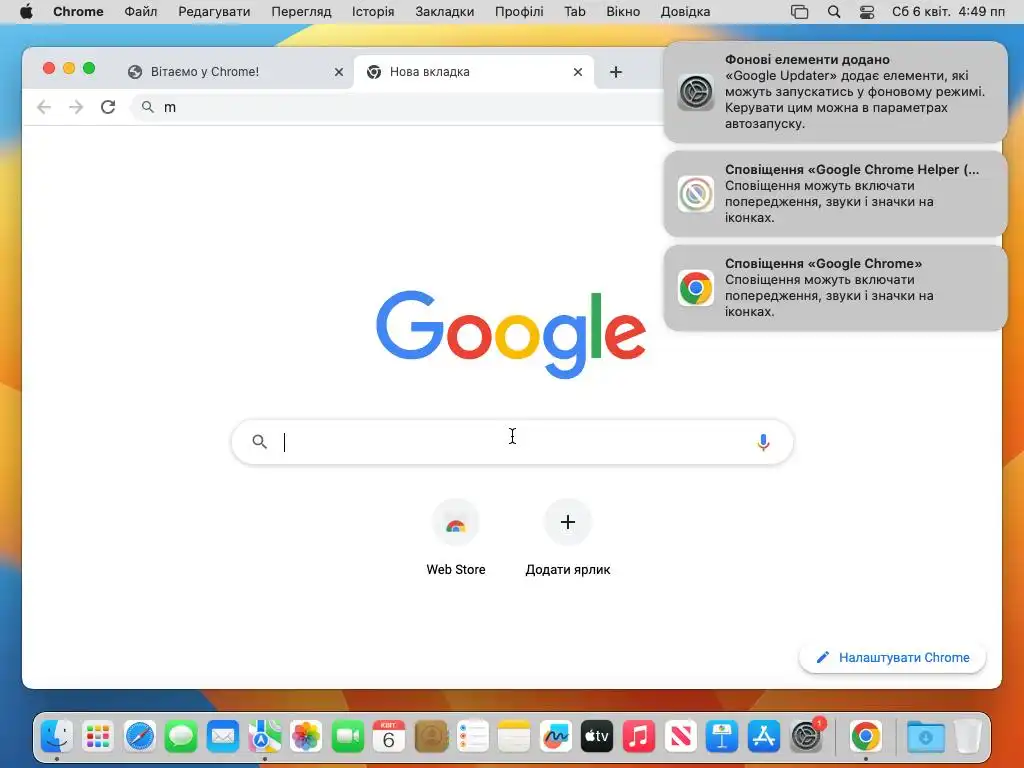Open the "Вікно" menu
This screenshot has width=1024, height=768.
pos(623,12)
